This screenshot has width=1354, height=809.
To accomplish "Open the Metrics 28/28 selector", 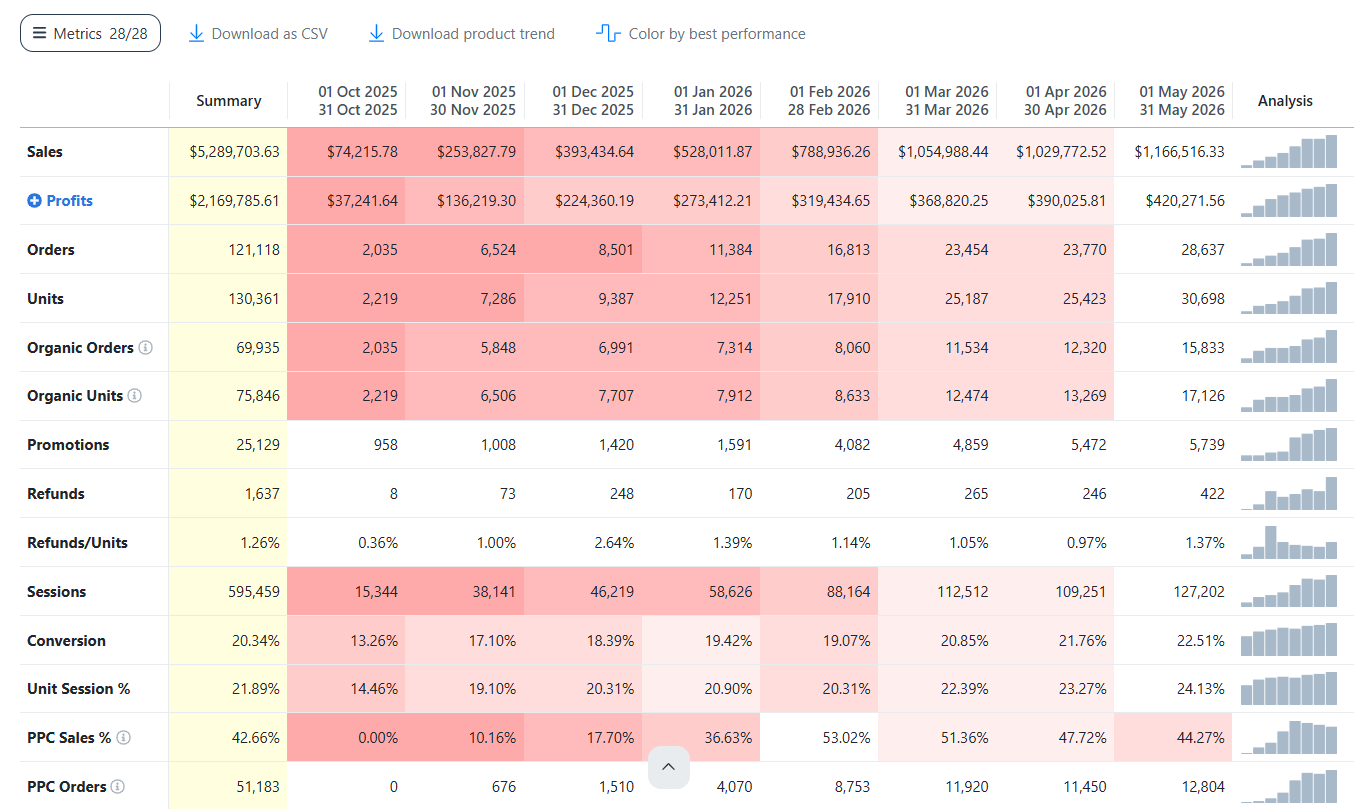I will 90,33.
